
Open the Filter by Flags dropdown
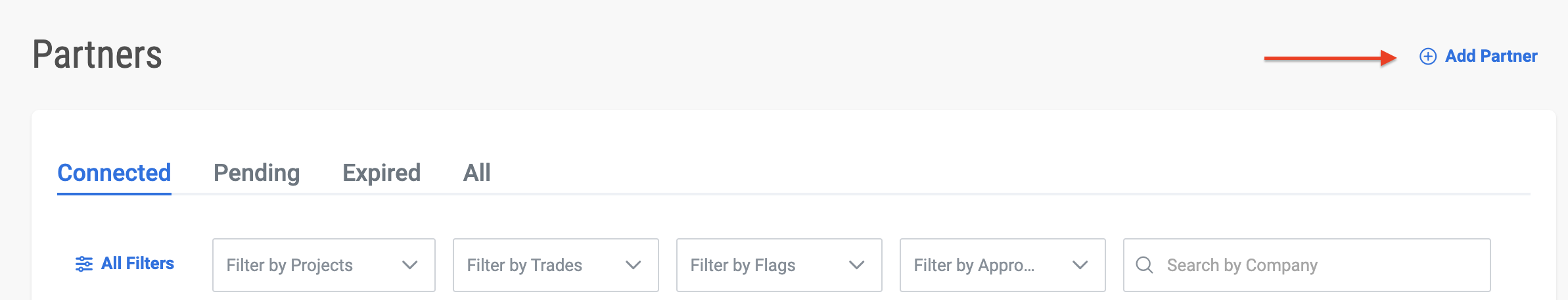pos(779,265)
